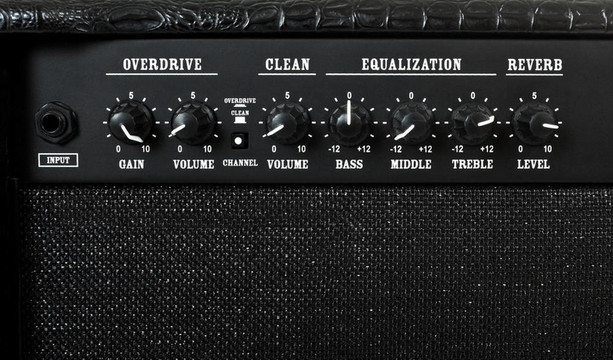The height and width of the screenshot is (360, 613).
Task: Click the Middle equalization knob
Action: pyautogui.click(x=411, y=123)
